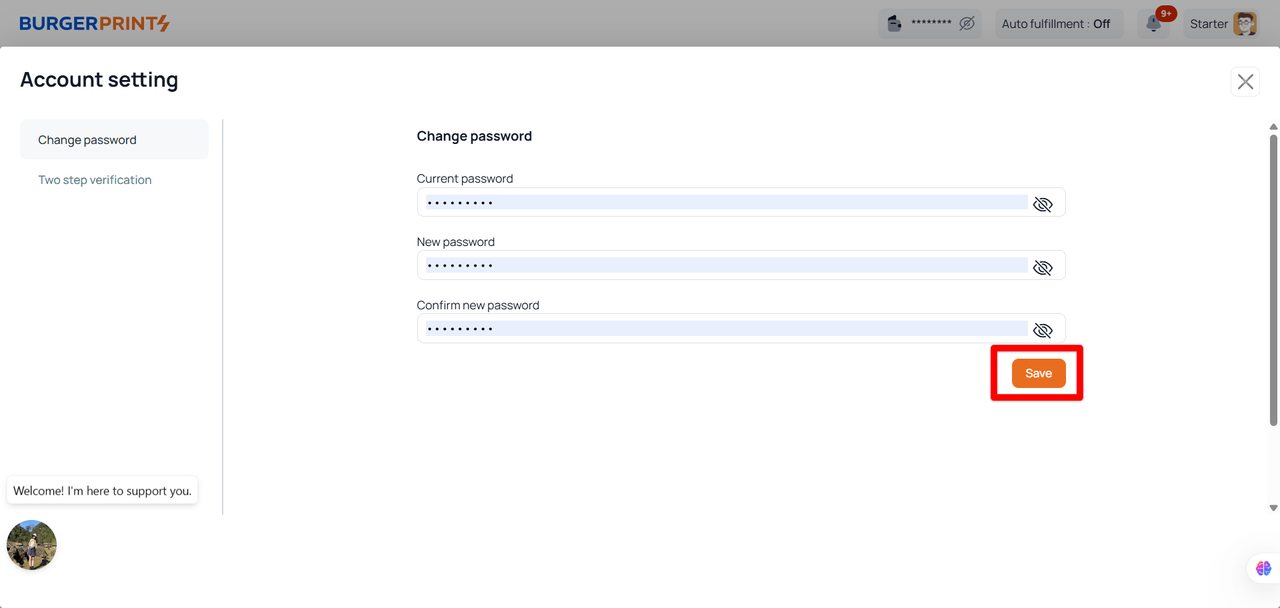The image size is (1280, 608).
Task: Click the BurgerPrints logo
Action: pyautogui.click(x=95, y=23)
